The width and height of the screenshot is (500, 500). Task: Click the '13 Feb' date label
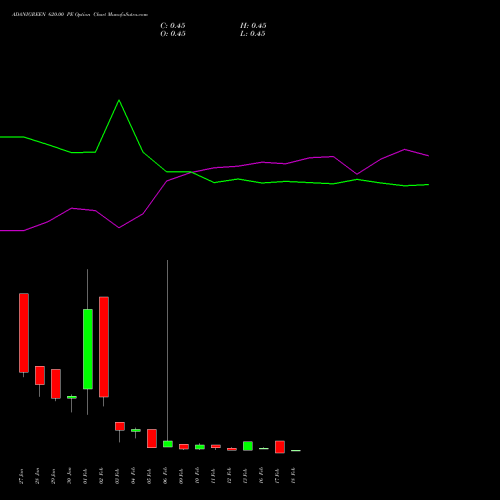point(246,476)
